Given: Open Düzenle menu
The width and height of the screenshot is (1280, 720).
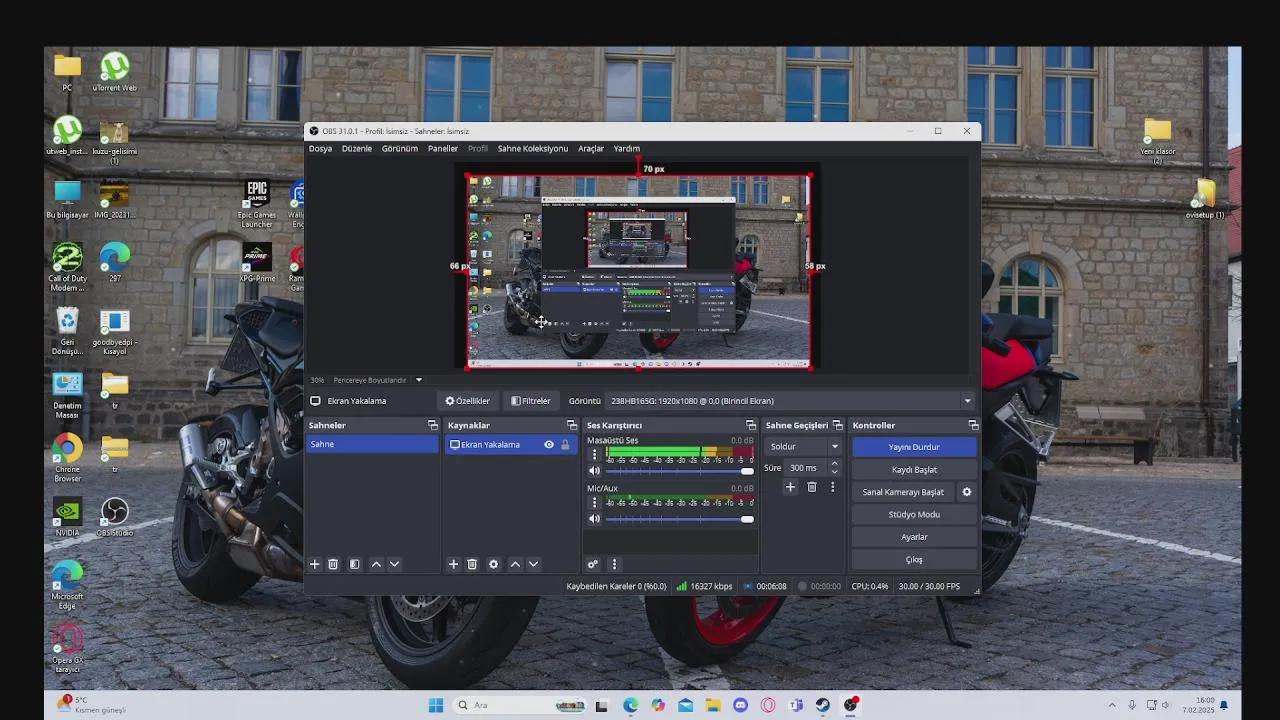Looking at the screenshot, I should tap(357, 148).
